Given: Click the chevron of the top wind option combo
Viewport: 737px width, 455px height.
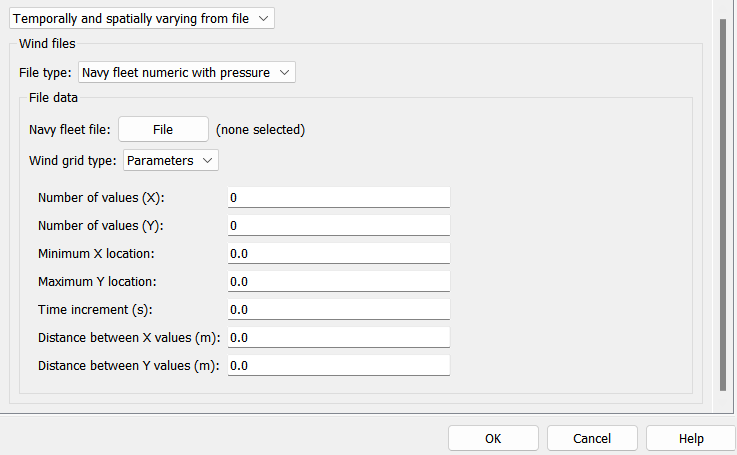Looking at the screenshot, I should 263,18.
